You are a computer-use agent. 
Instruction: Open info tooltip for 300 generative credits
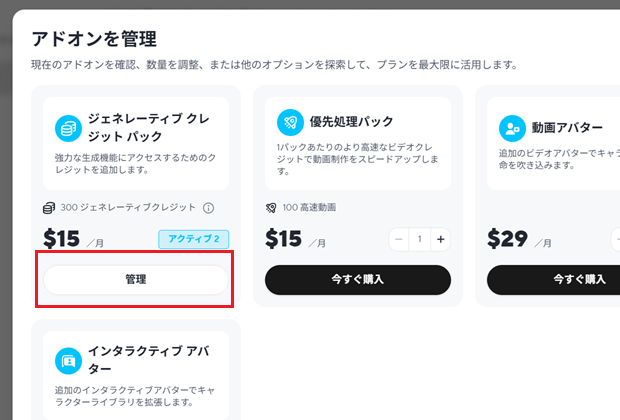(209, 208)
